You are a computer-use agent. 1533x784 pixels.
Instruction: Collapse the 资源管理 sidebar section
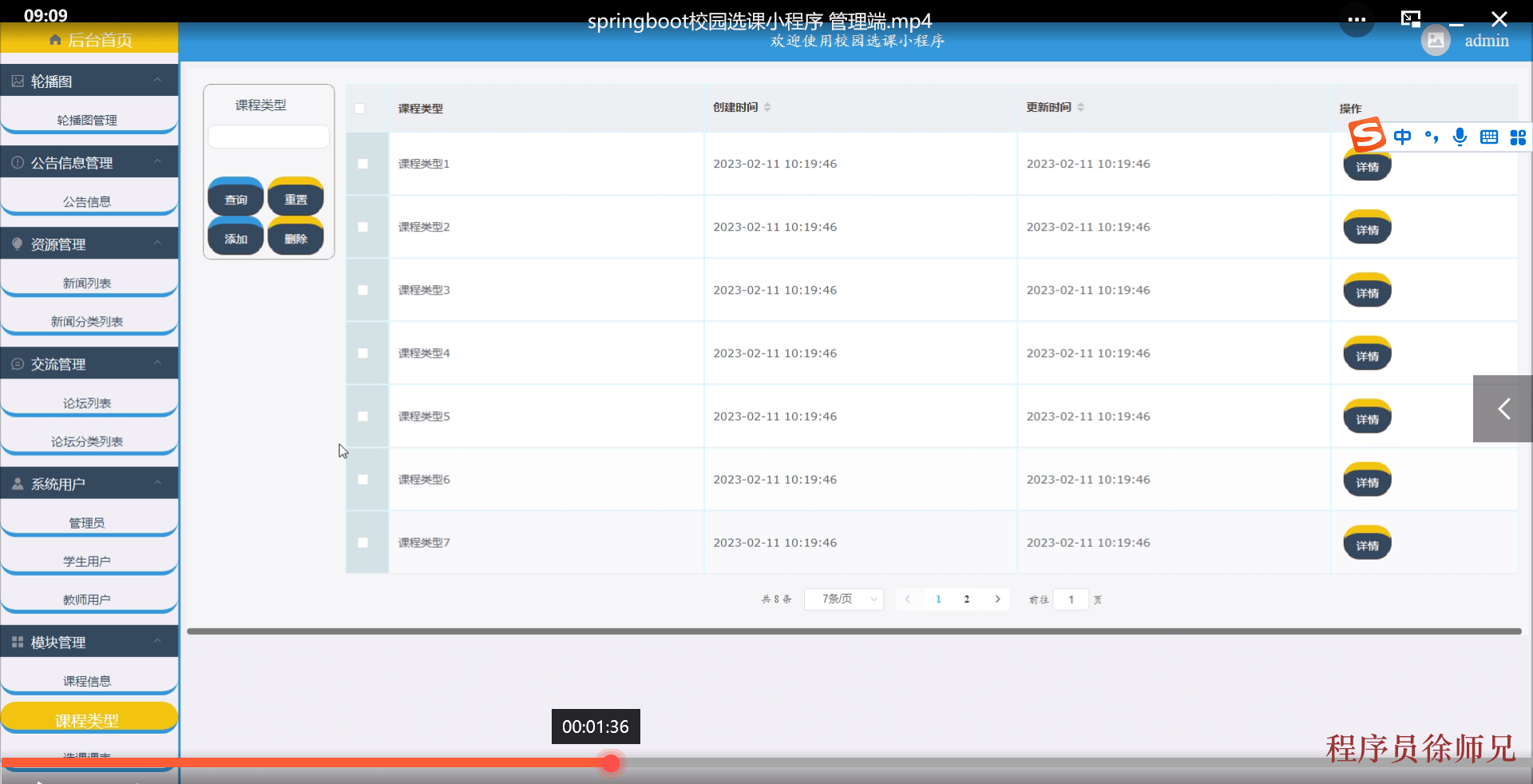coord(157,243)
